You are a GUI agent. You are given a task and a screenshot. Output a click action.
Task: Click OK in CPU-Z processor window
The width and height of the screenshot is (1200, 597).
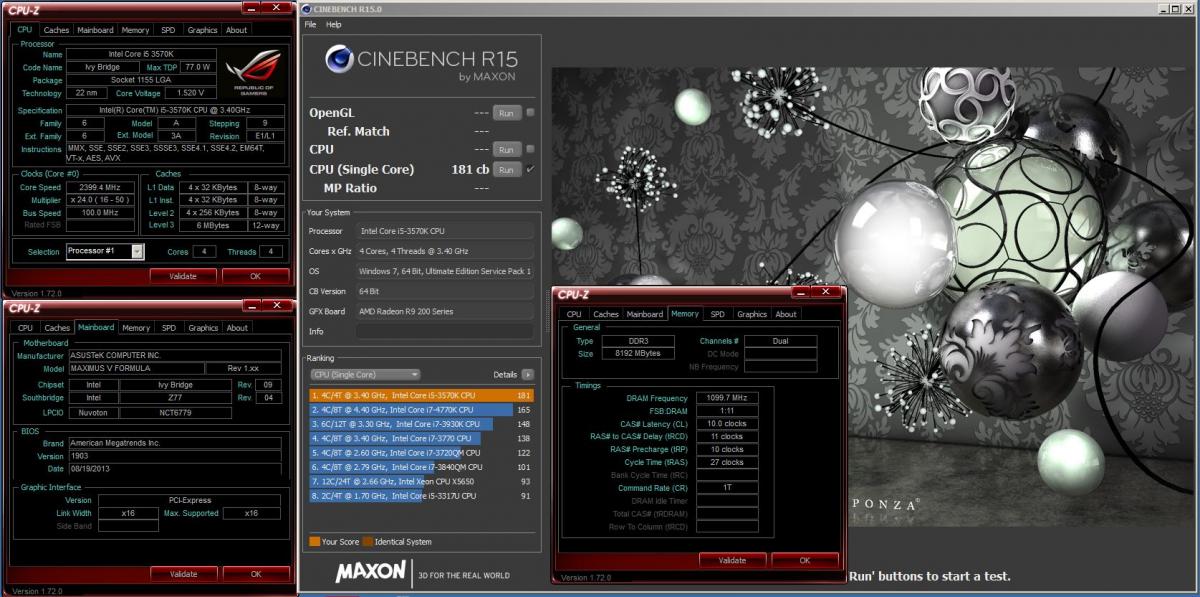[x=255, y=276]
